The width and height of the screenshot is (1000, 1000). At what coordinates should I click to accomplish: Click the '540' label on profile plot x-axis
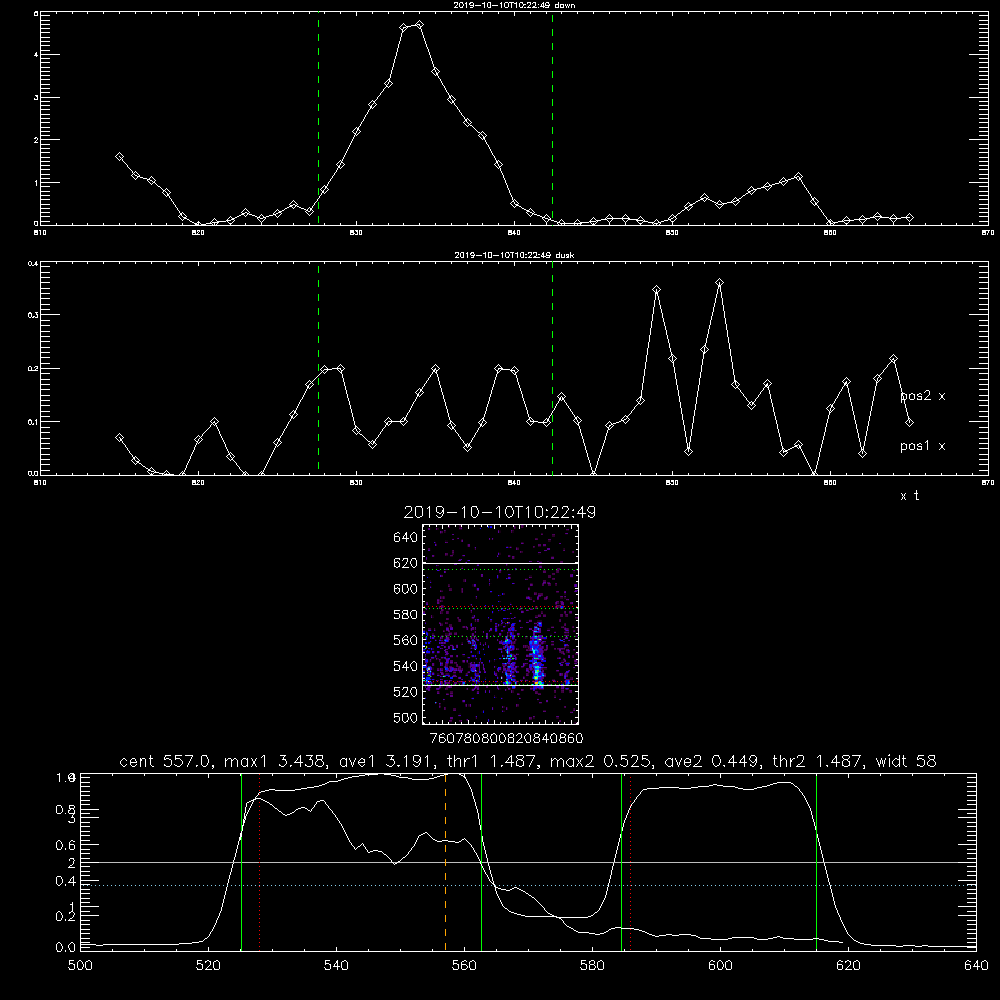336,966
